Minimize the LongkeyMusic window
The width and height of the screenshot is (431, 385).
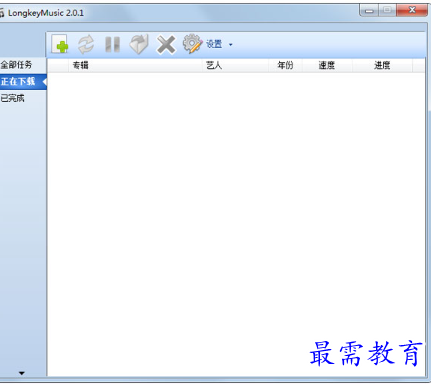tap(369, 11)
